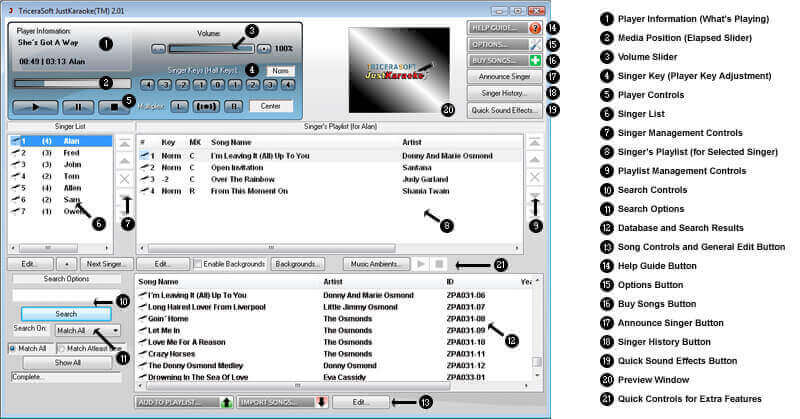Open Quick Sound Effects
Image resolution: width=800 pixels, height=419 pixels.
click(x=505, y=110)
